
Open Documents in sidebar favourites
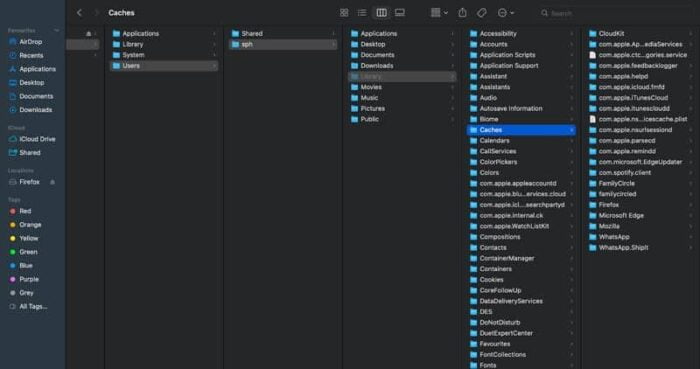(36, 96)
